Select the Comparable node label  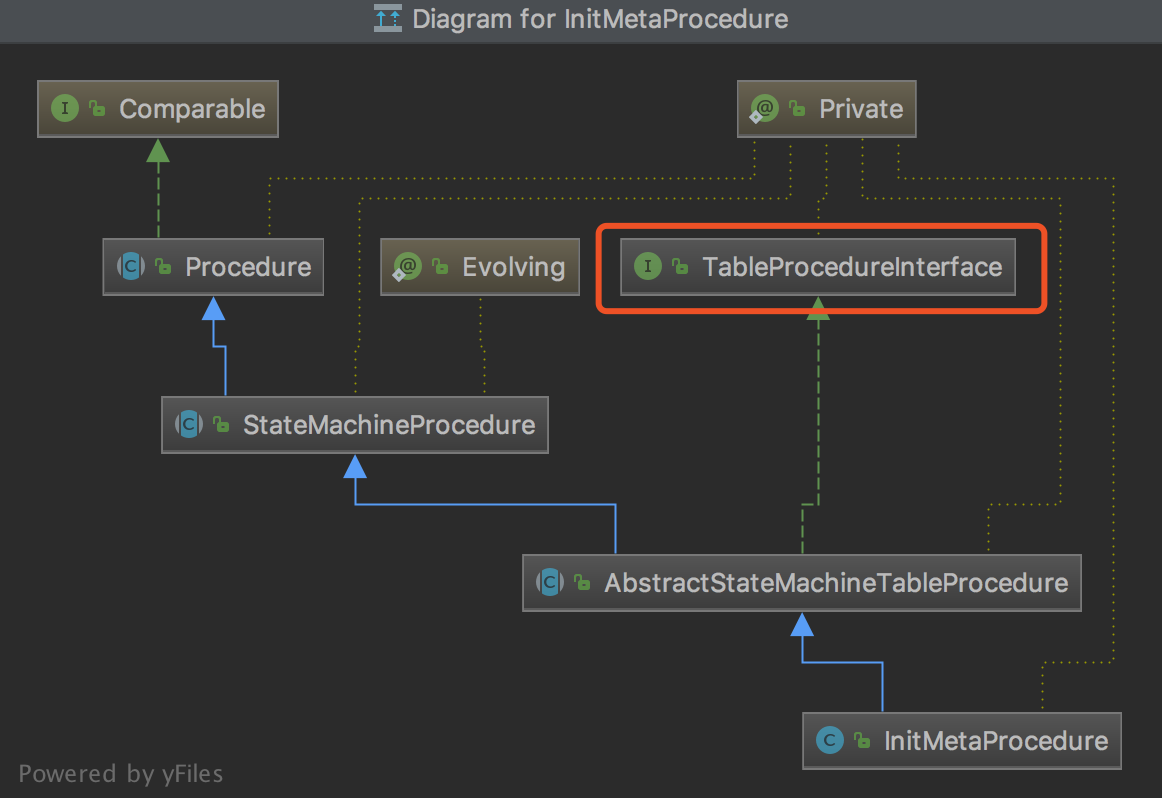(x=192, y=109)
